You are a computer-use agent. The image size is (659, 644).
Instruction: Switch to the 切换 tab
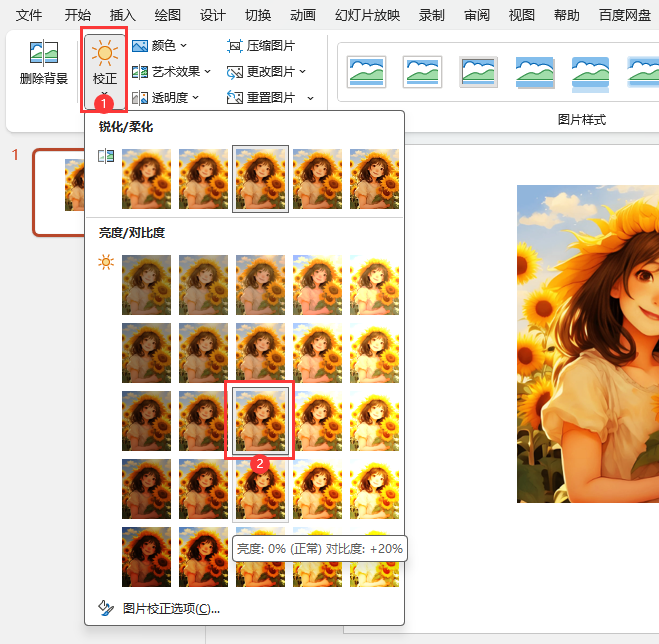(x=258, y=16)
